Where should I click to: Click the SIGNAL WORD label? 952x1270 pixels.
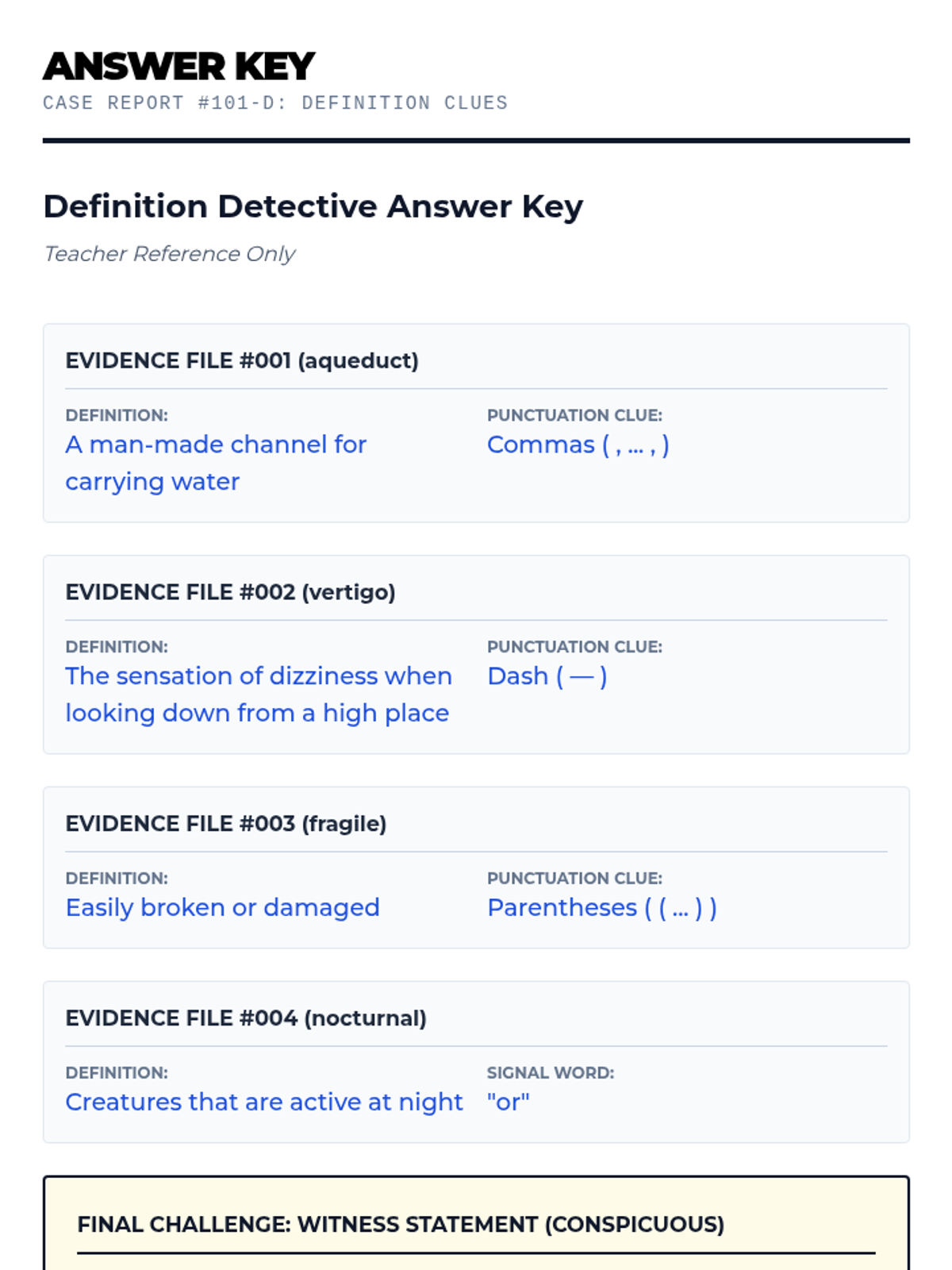point(550,1073)
